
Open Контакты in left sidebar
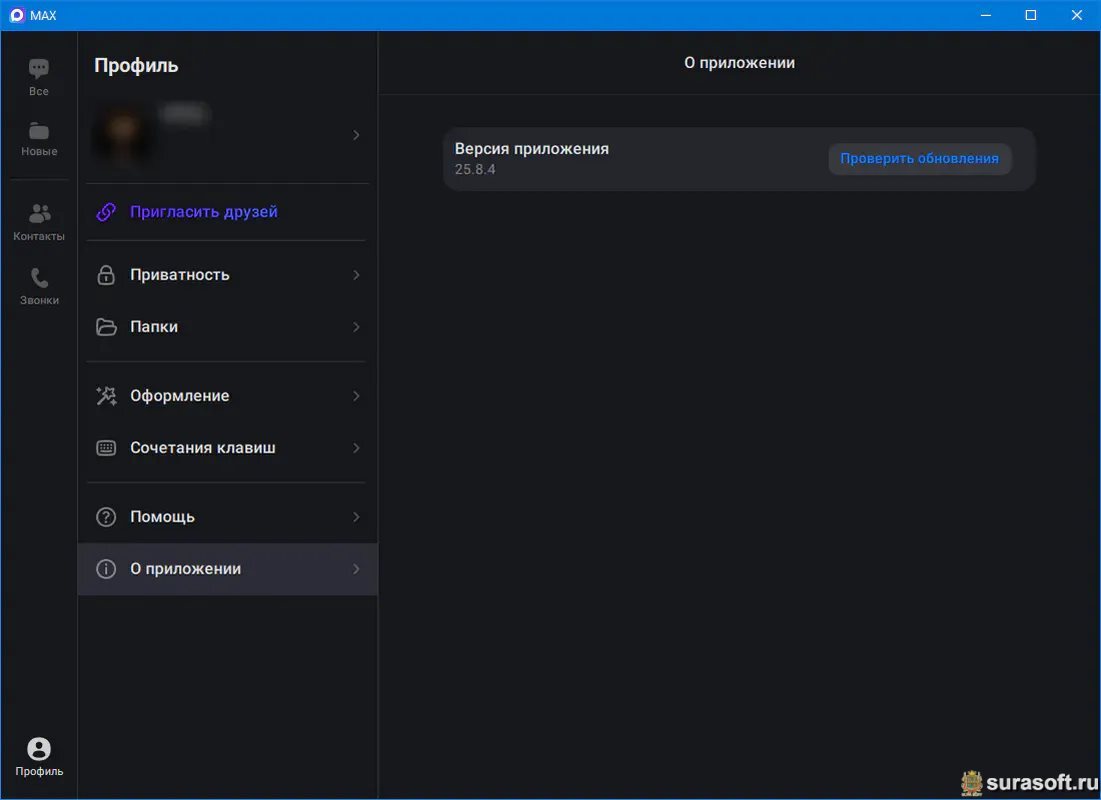point(39,221)
